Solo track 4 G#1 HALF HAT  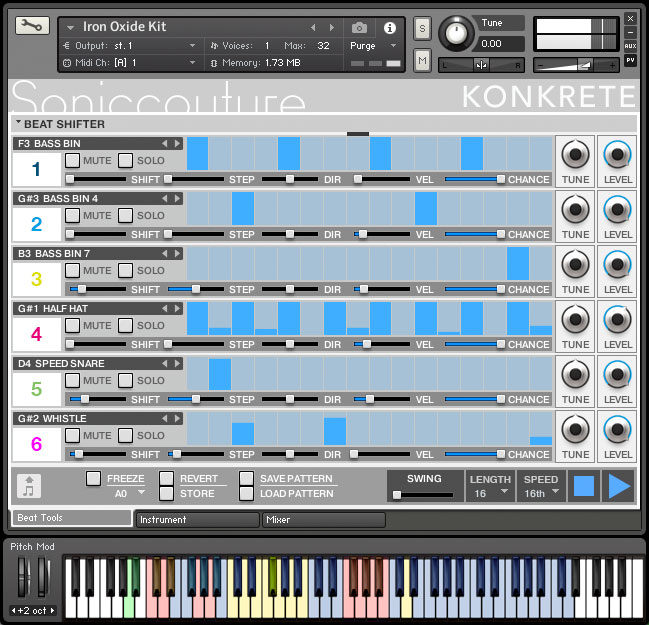(125, 325)
